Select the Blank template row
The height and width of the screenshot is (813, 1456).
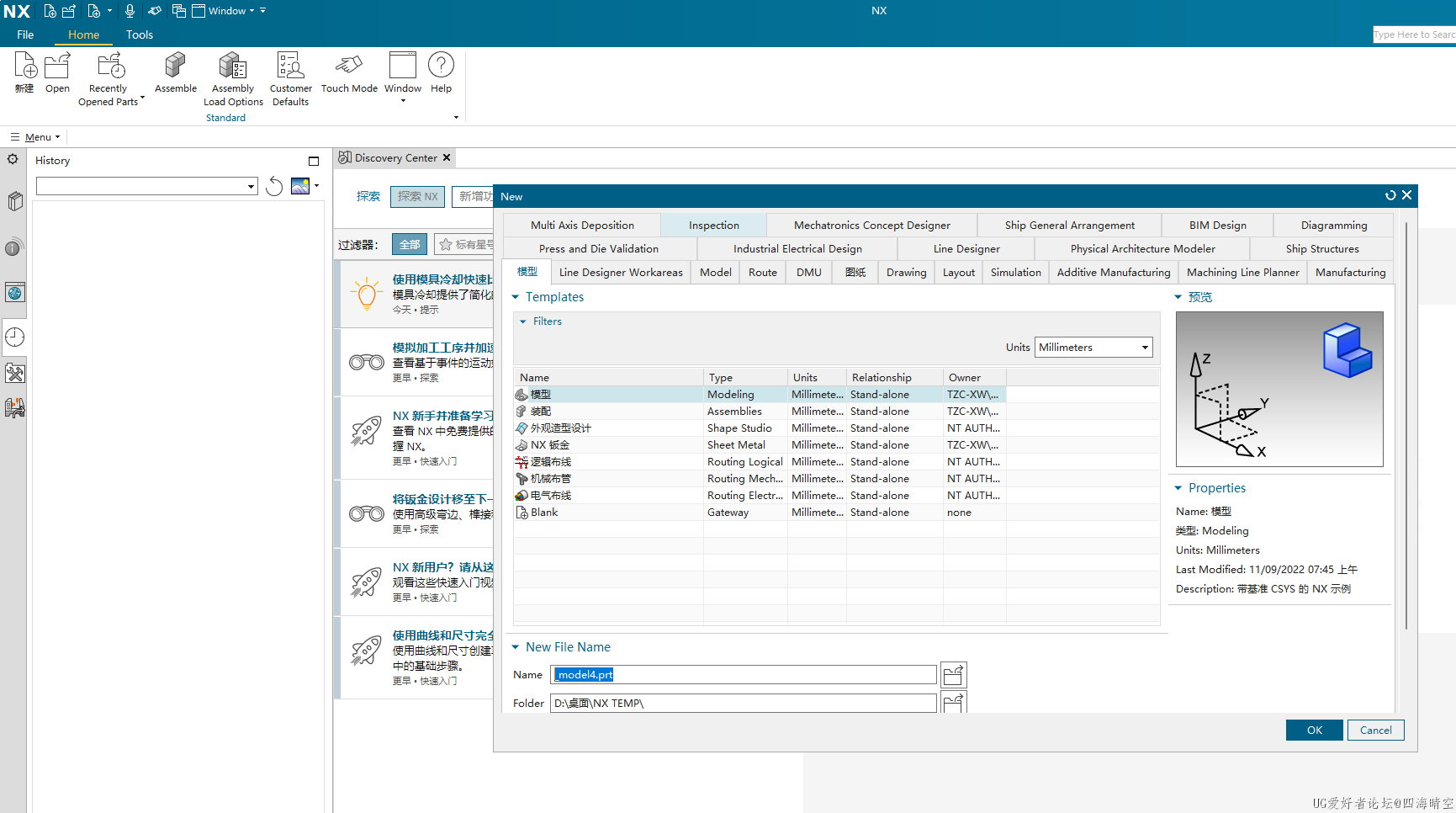760,513
